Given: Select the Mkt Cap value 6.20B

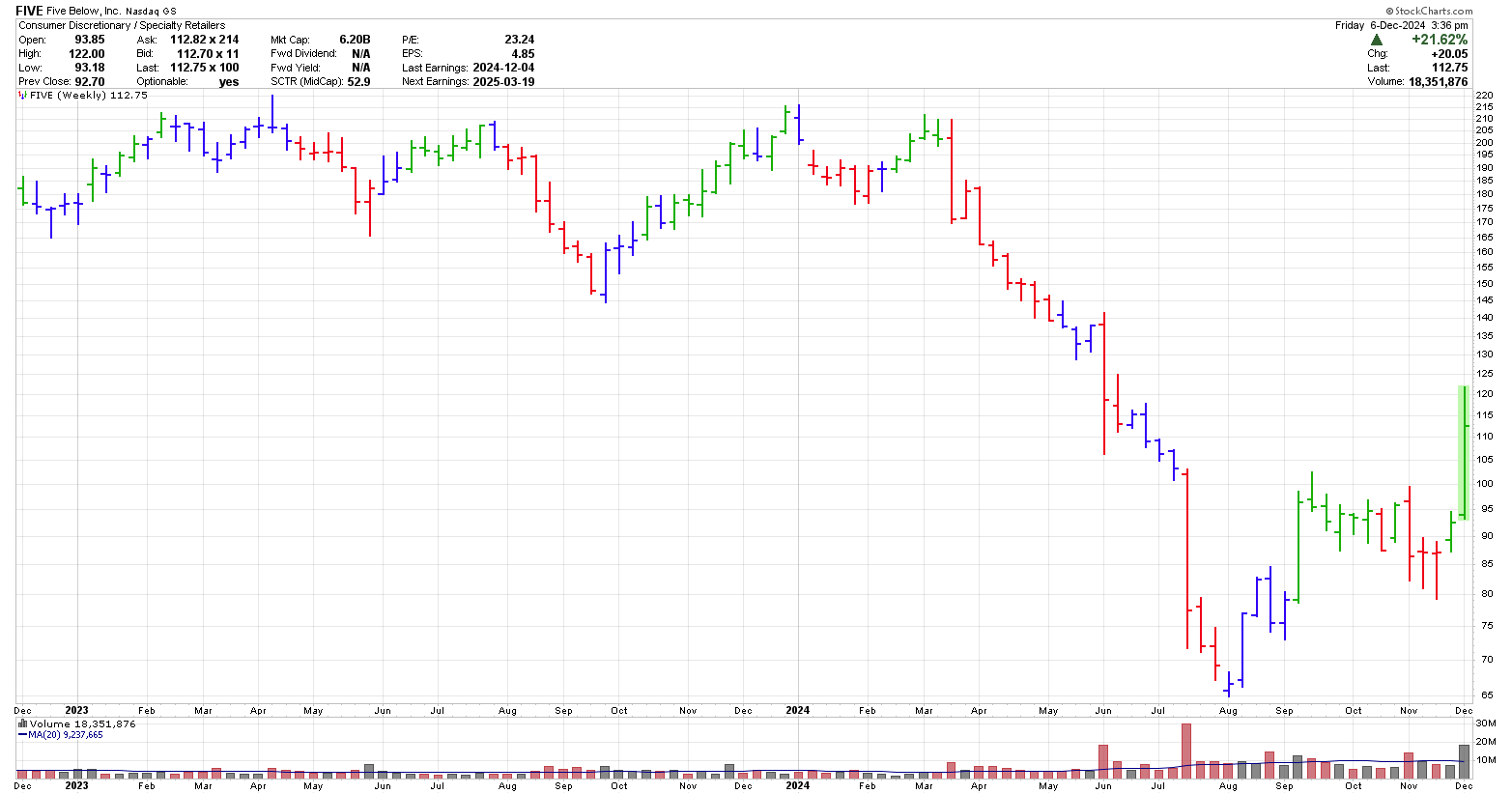Looking at the screenshot, I should pyautogui.click(x=355, y=40).
